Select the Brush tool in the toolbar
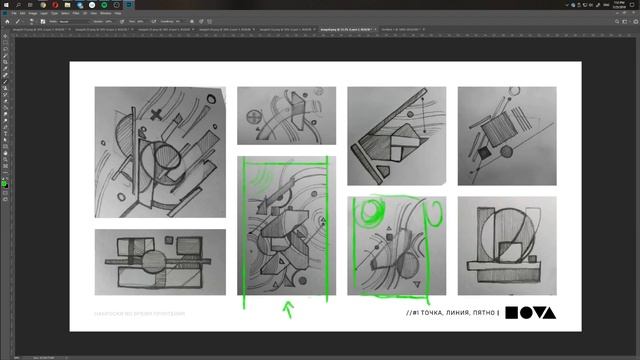640x360 pixels. pyautogui.click(x=5, y=82)
